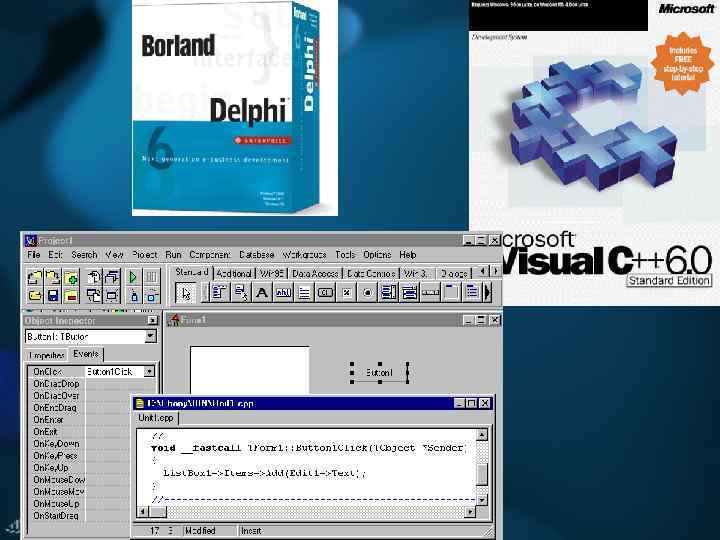Image resolution: width=720 pixels, height=540 pixels.
Task: Click the code editor scroll-down arrow
Action: tap(482, 500)
